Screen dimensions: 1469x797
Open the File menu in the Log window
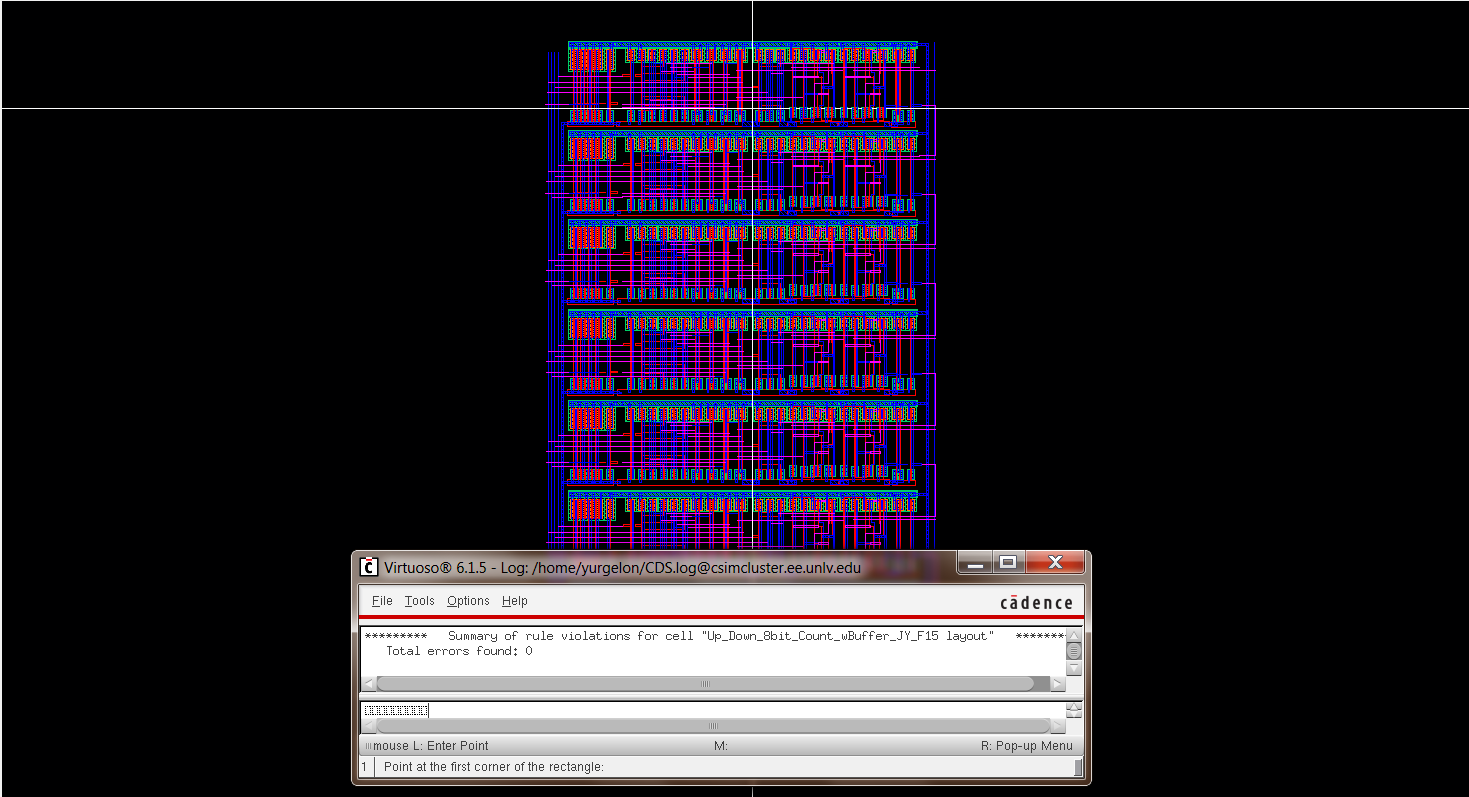click(382, 601)
